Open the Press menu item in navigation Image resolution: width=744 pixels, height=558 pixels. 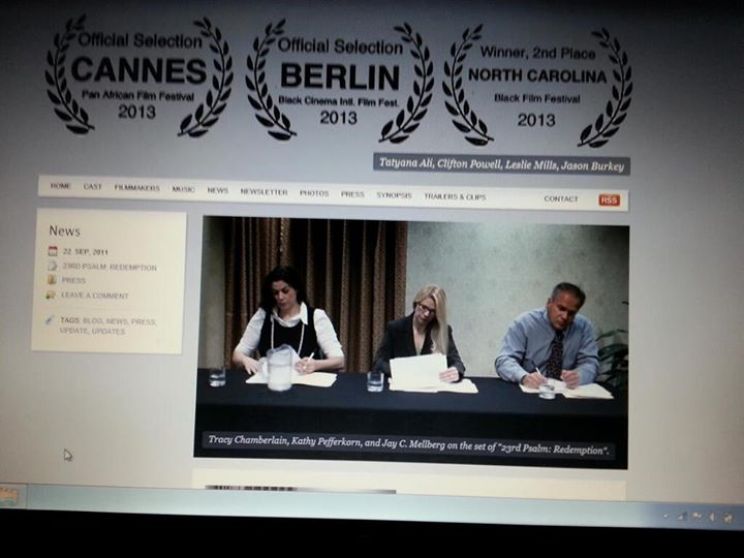coord(353,194)
